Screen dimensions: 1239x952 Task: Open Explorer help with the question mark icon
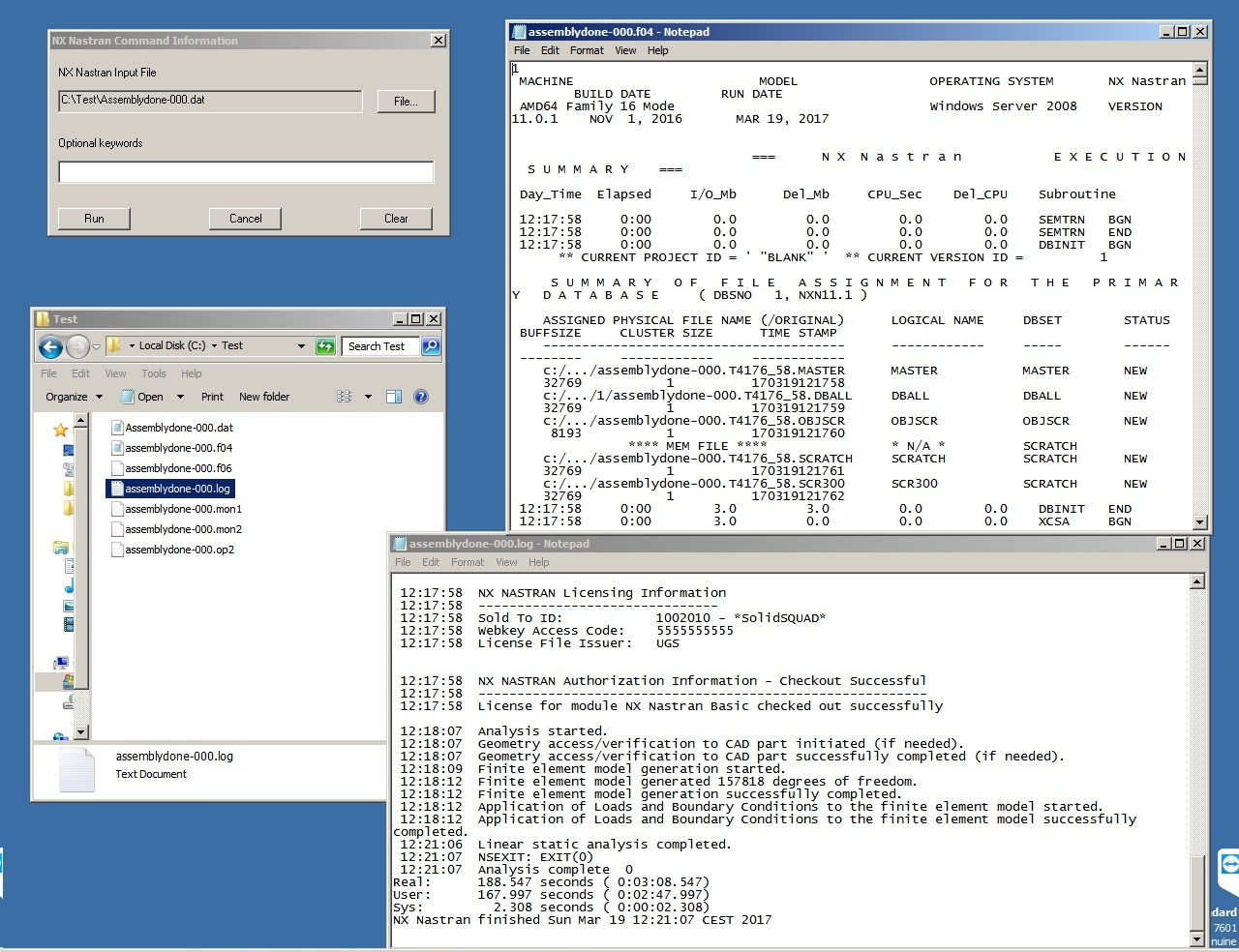click(x=421, y=397)
